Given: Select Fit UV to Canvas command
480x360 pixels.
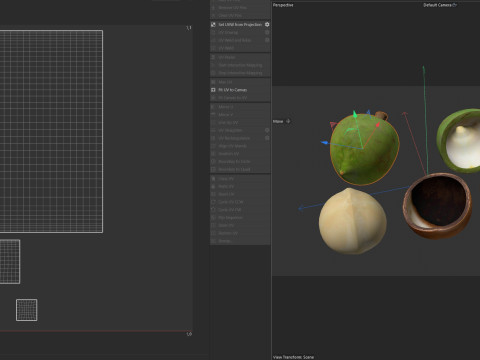Looking at the screenshot, I should [x=233, y=90].
